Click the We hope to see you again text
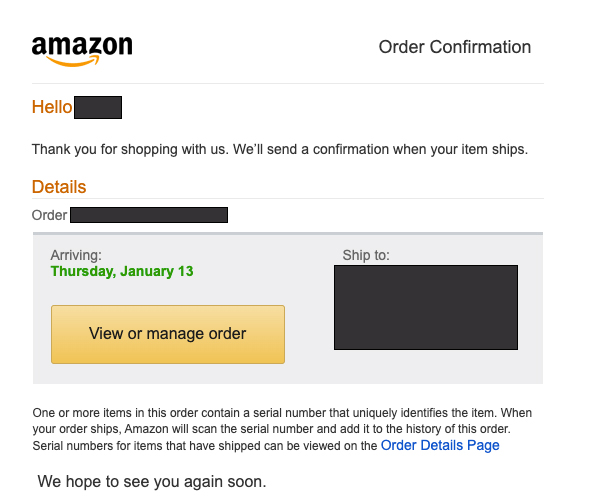 tap(152, 481)
